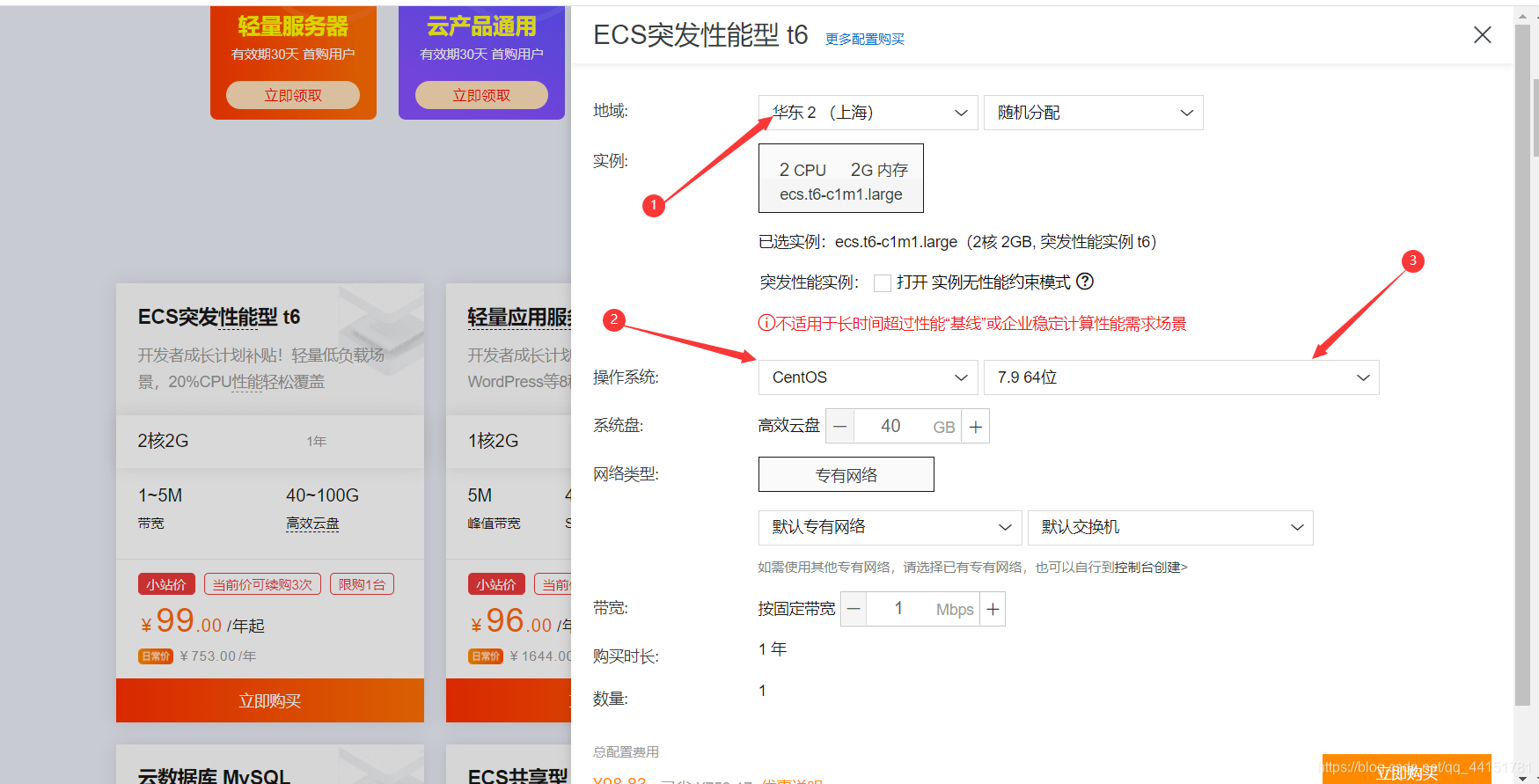This screenshot has width=1539, height=784.
Task: Click the 云数据库 MySQL card title
Action: coord(214,775)
